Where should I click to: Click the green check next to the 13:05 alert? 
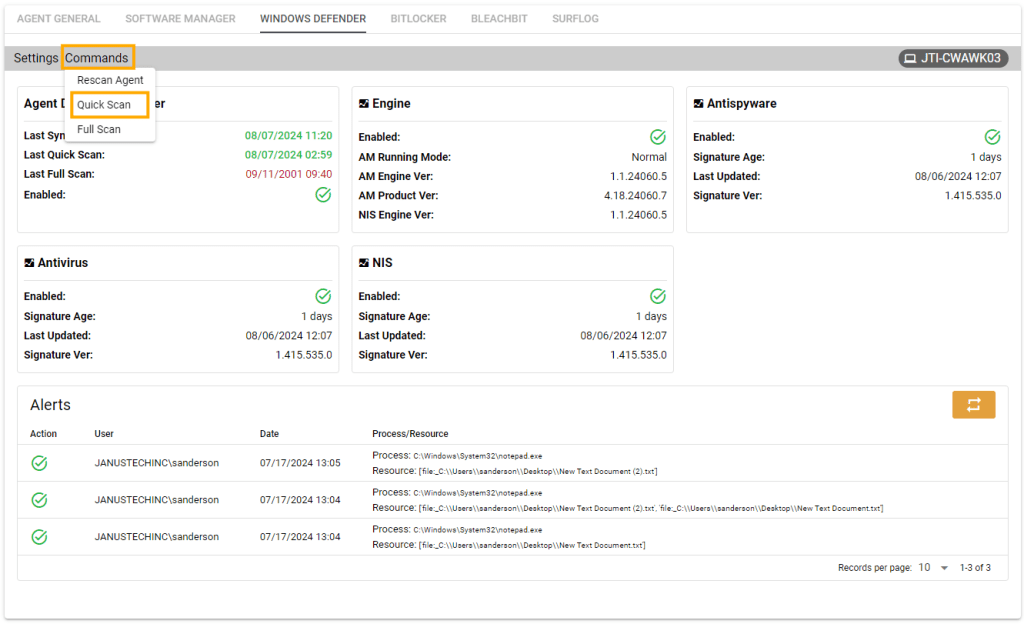pyautogui.click(x=39, y=462)
